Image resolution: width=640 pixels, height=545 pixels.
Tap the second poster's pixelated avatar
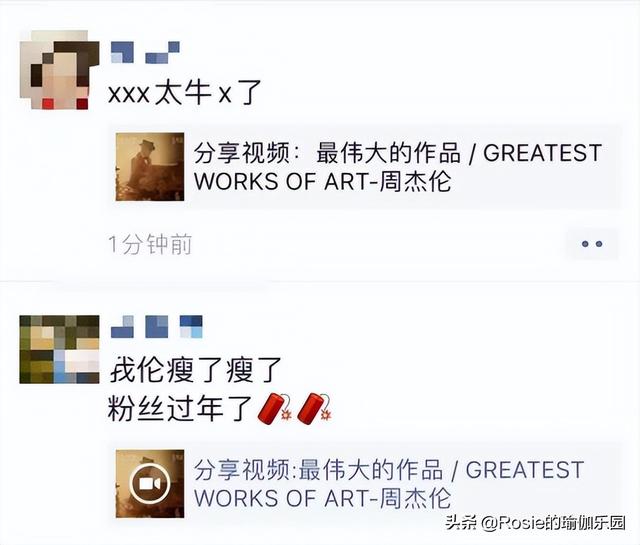tap(59, 349)
